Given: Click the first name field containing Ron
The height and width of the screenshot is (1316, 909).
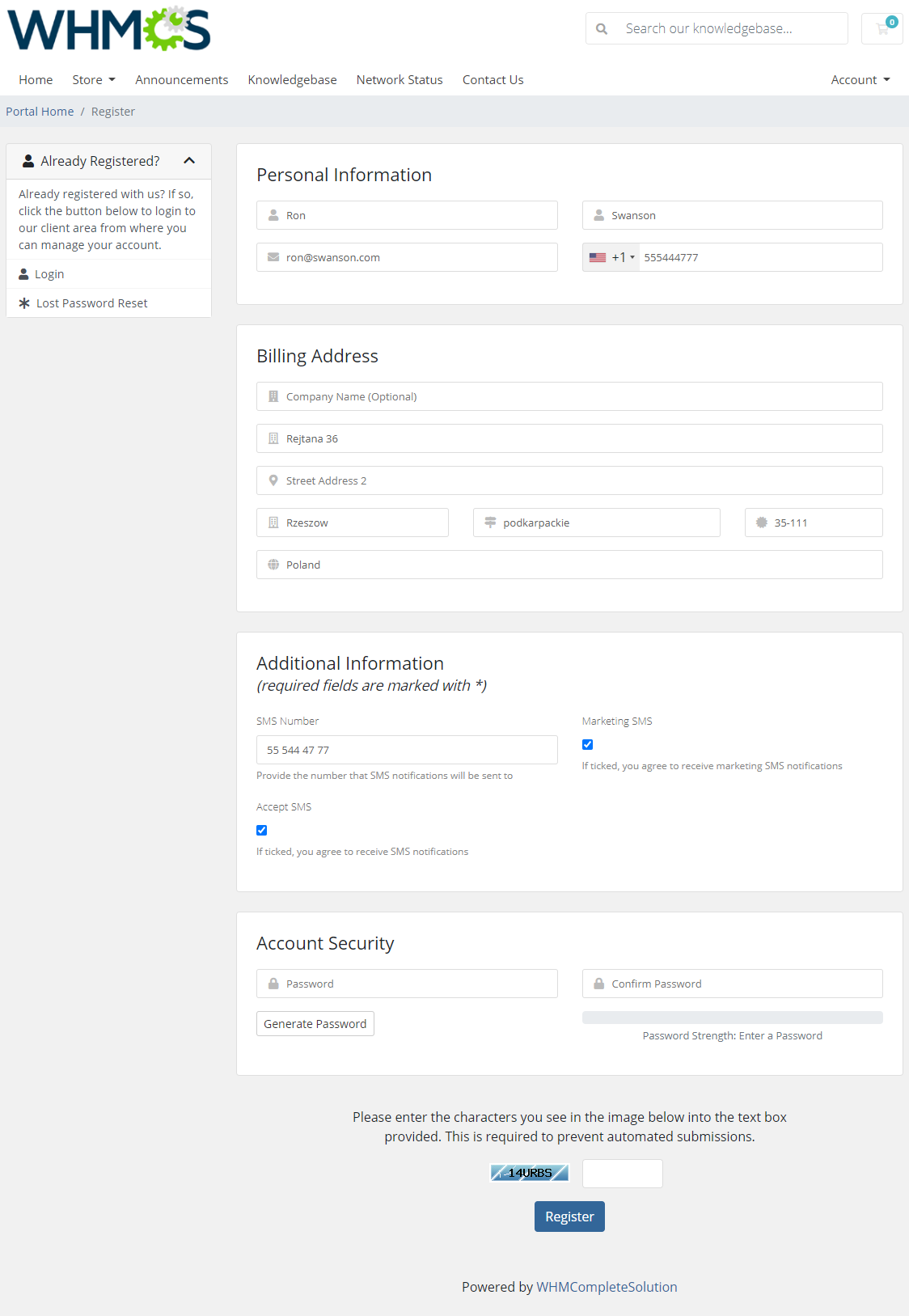Looking at the screenshot, I should (x=407, y=215).
